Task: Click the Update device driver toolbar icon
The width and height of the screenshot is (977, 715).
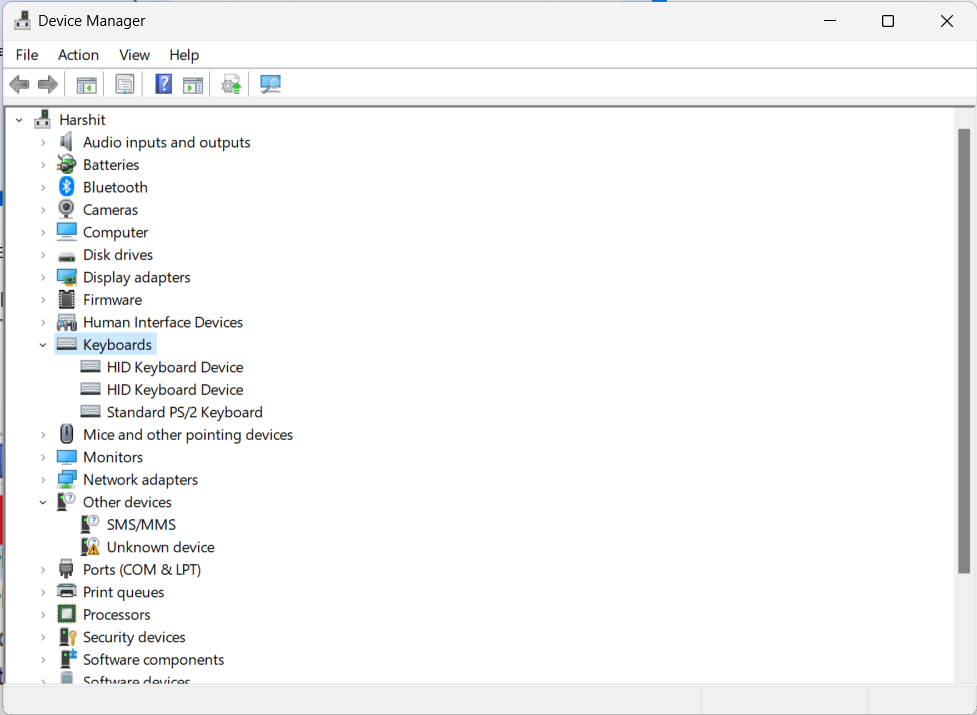Action: pyautogui.click(x=232, y=85)
